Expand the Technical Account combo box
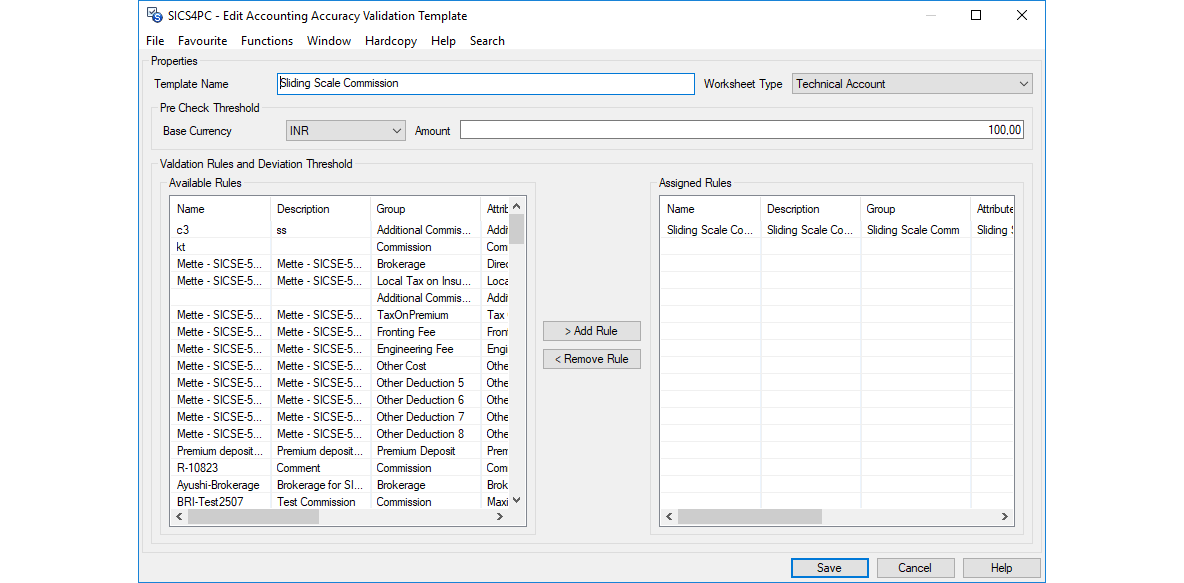Image resolution: width=1184 pixels, height=583 pixels. [x=1023, y=84]
